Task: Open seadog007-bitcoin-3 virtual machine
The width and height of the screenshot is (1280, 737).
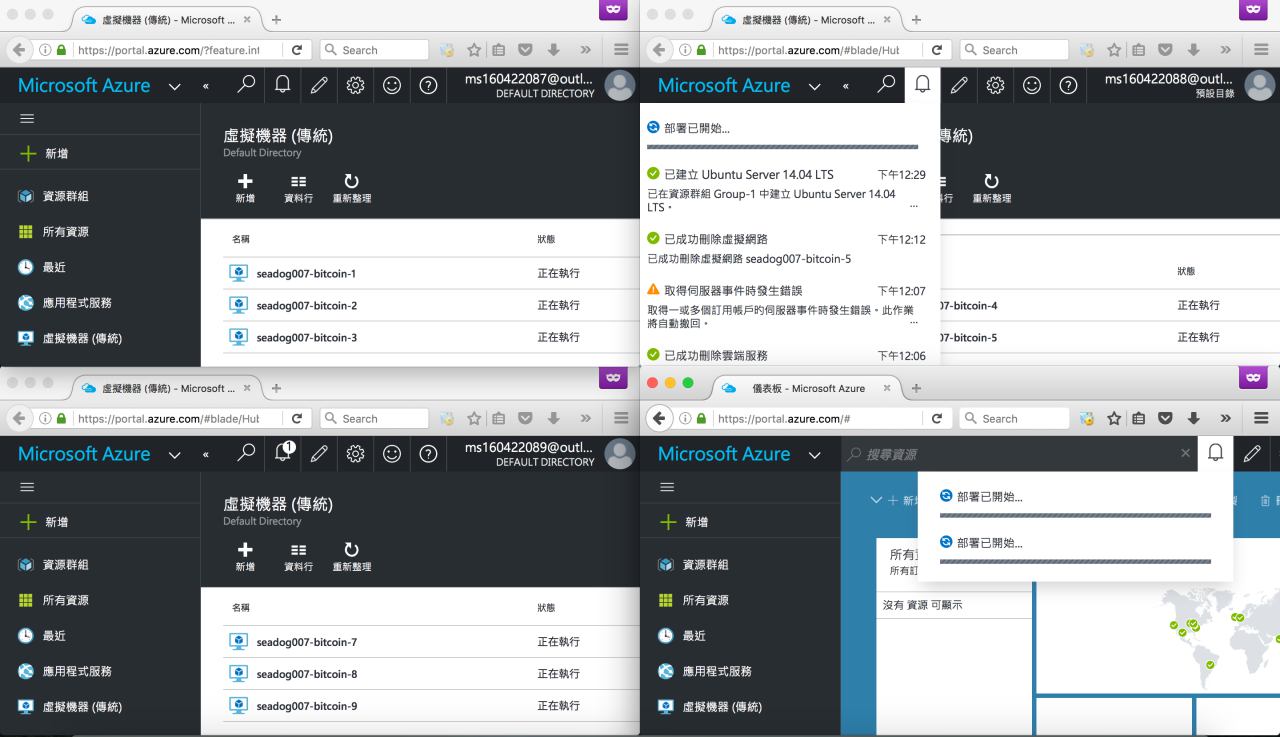Action: [306, 338]
